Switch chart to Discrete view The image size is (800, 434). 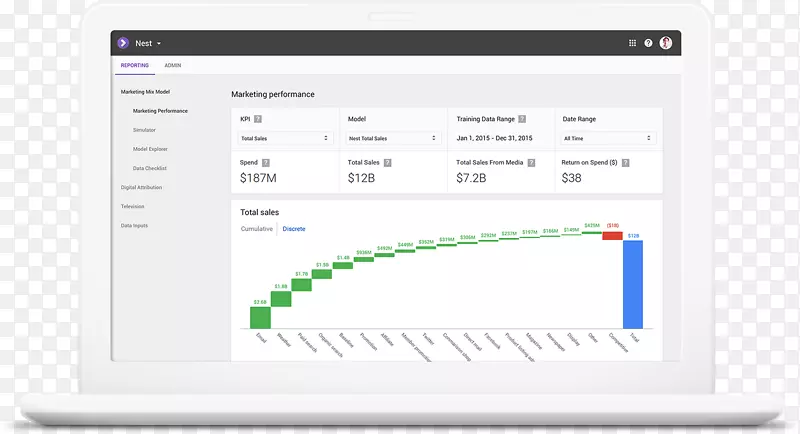[x=294, y=229]
